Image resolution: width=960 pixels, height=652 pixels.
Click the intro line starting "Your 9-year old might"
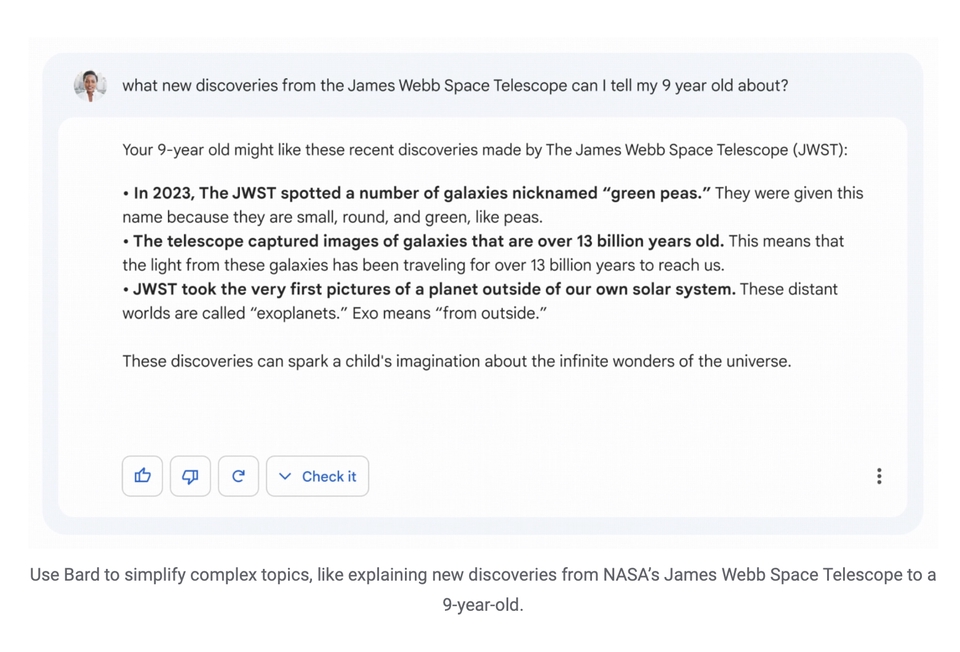point(485,150)
